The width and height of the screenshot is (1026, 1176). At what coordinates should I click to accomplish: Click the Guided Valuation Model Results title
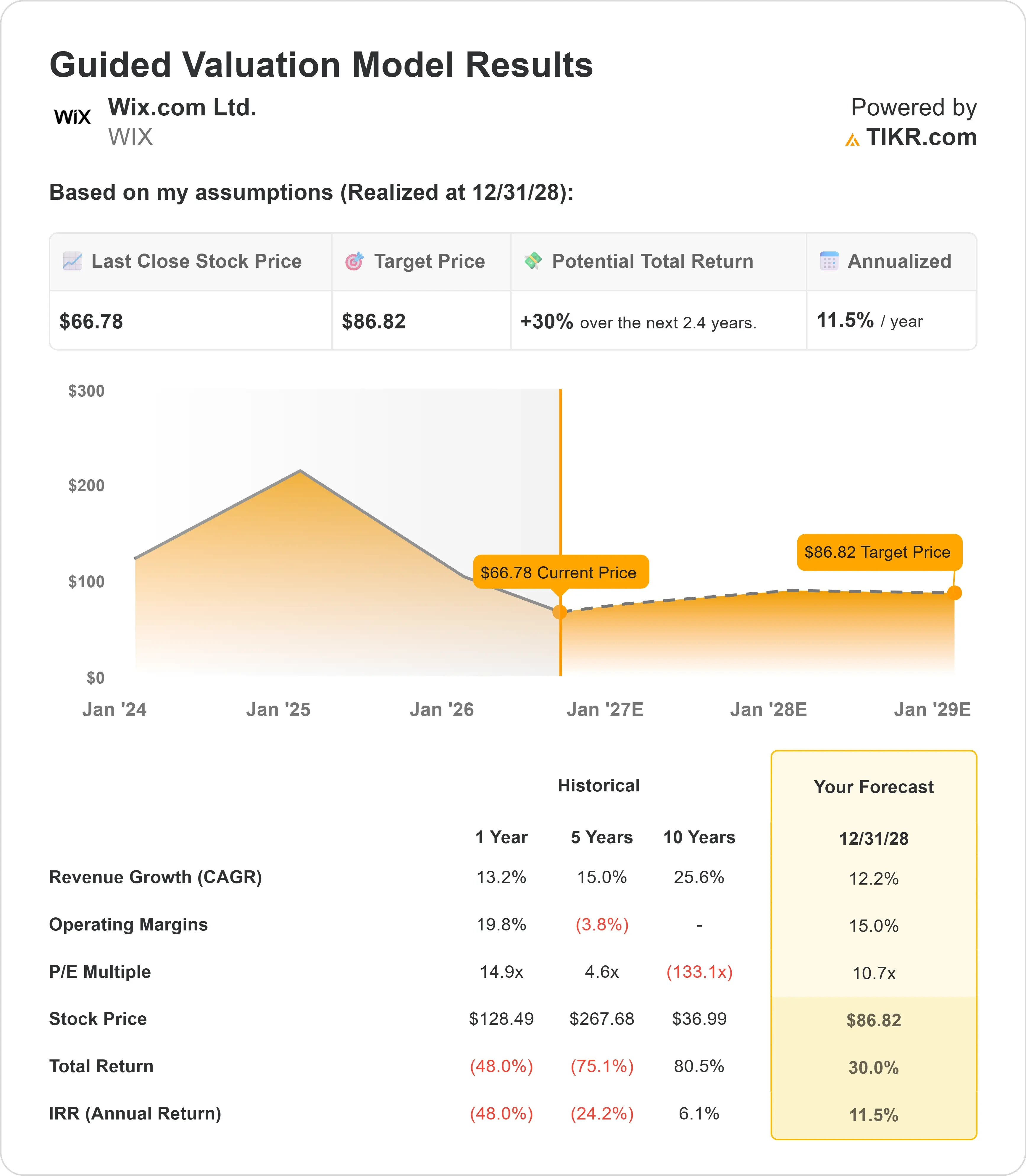click(321, 65)
